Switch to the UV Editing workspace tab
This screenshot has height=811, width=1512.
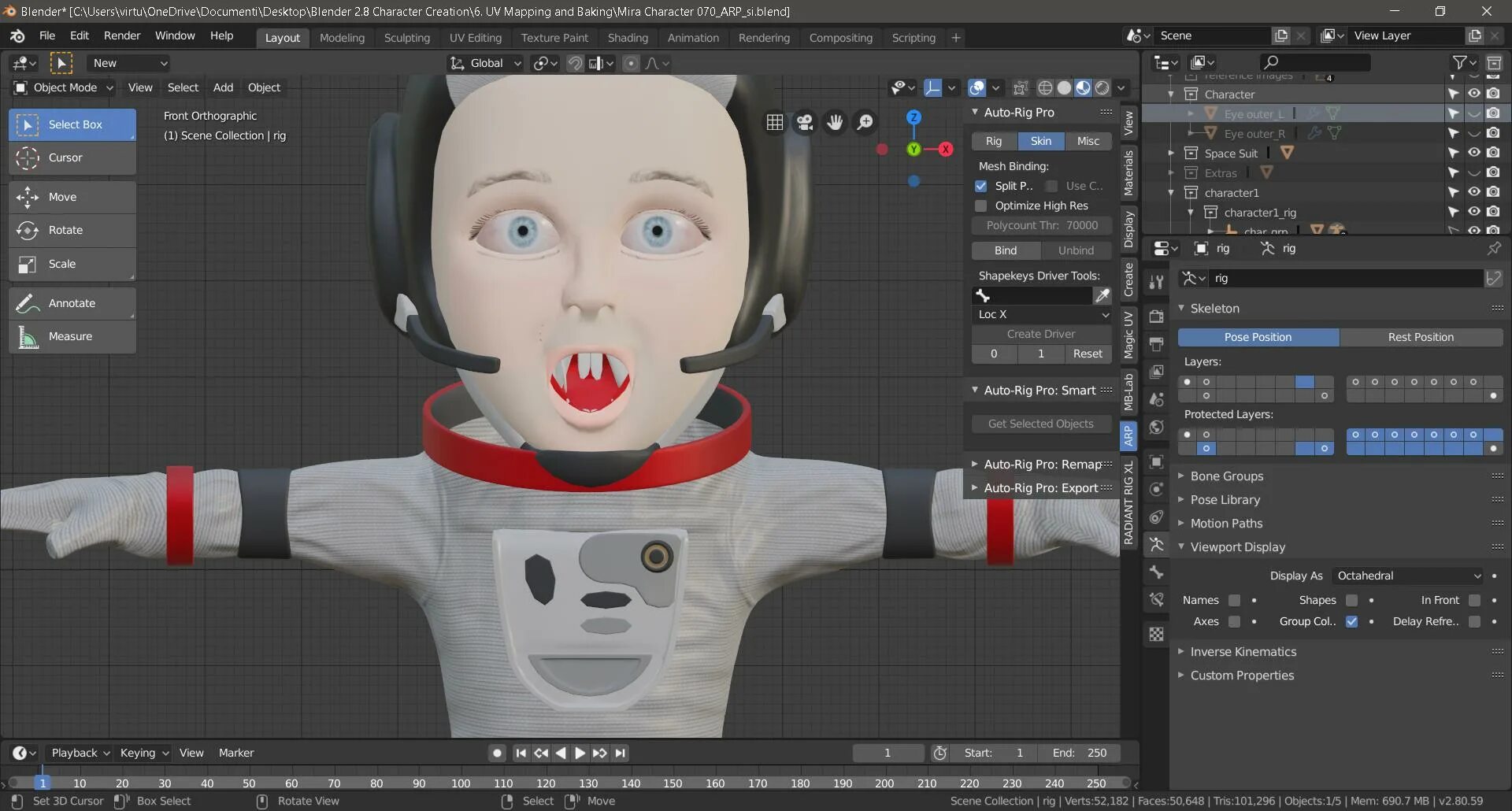(476, 38)
